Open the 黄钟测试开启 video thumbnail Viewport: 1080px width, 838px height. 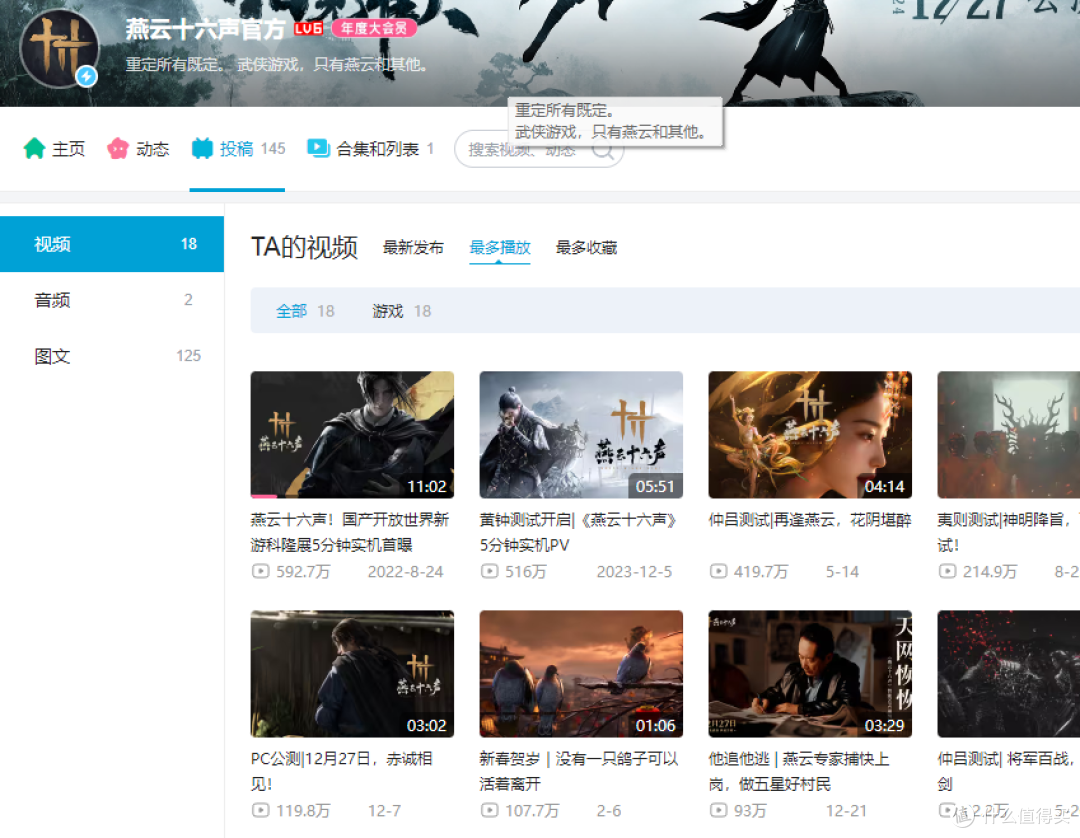pyautogui.click(x=581, y=434)
